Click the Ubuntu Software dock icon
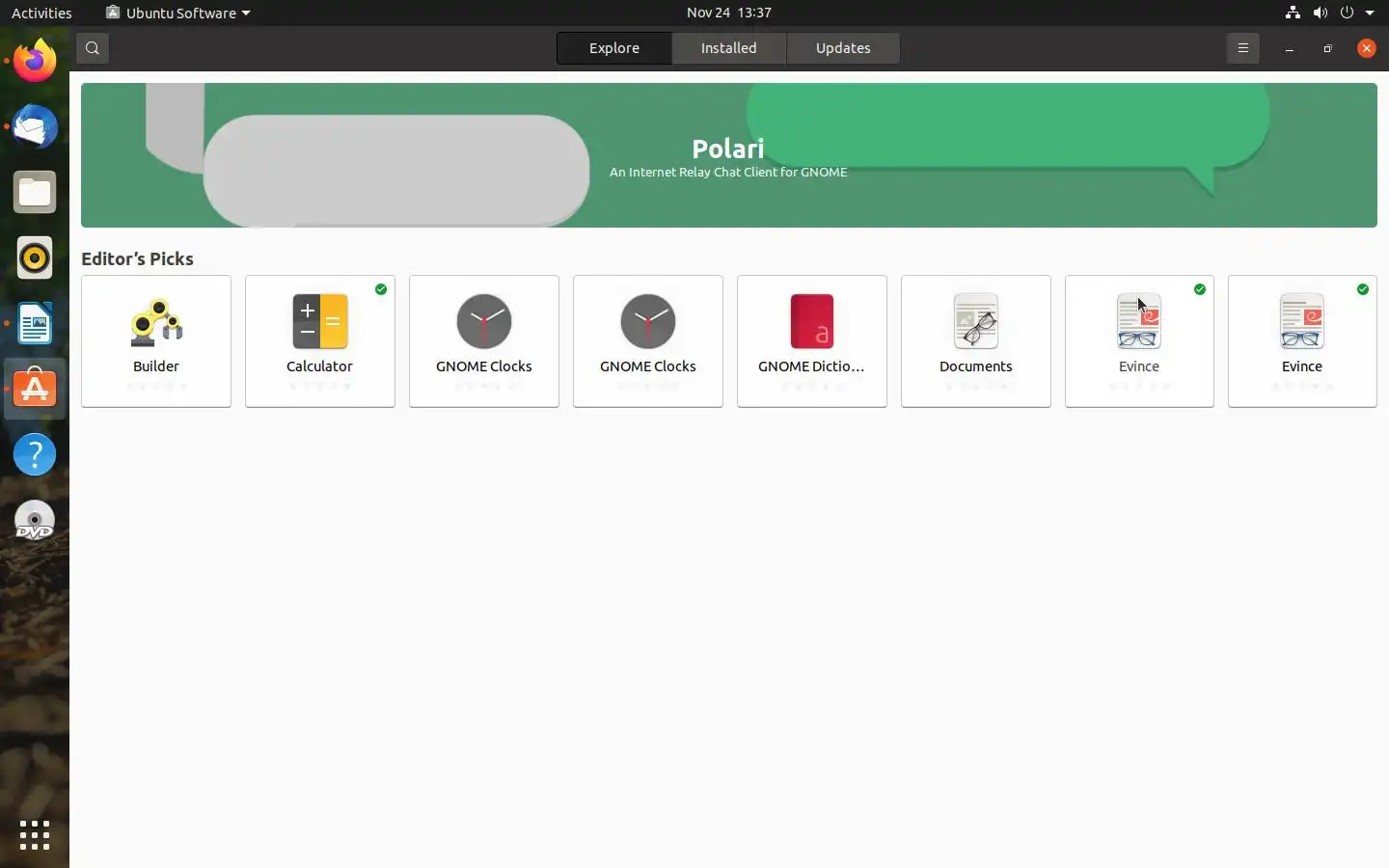Image resolution: width=1389 pixels, height=868 pixels. tap(35, 389)
